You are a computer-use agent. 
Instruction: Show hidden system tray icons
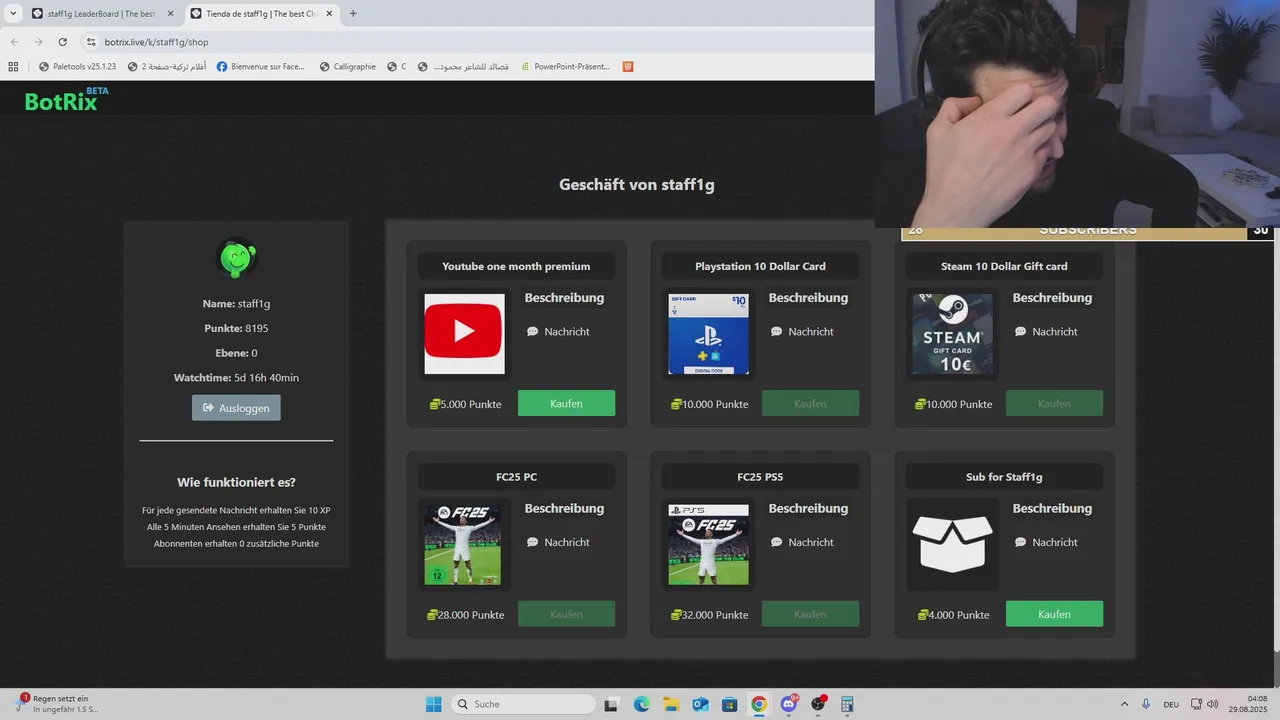pyautogui.click(x=1124, y=704)
